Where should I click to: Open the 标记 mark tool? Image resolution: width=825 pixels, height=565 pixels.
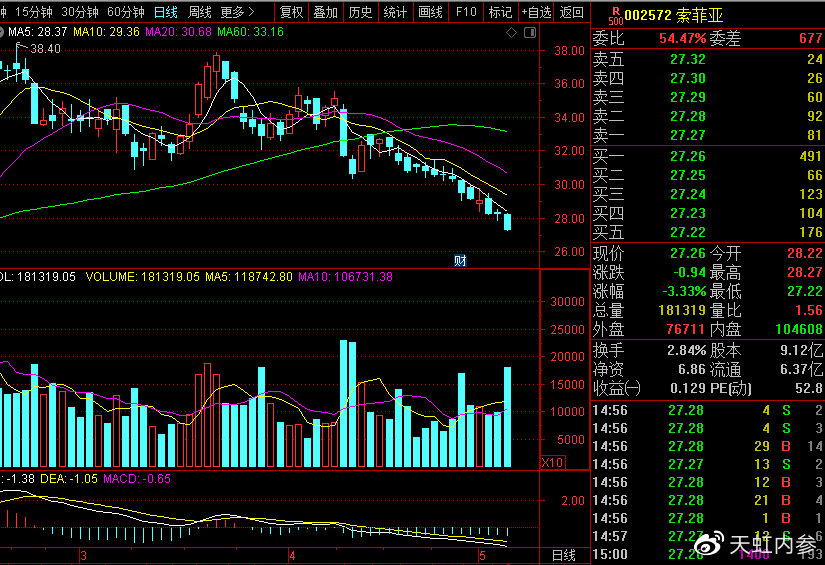pos(500,12)
